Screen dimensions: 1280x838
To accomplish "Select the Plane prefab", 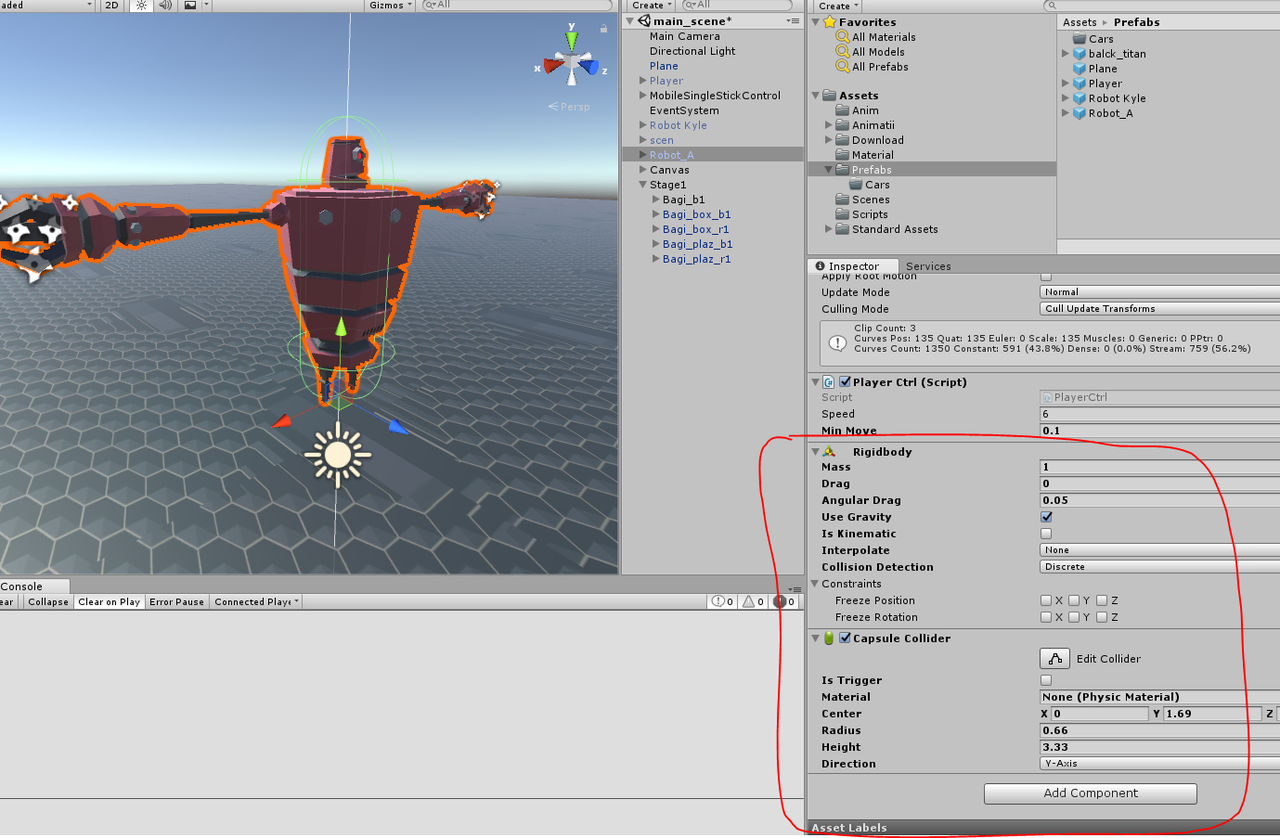I will (1103, 69).
